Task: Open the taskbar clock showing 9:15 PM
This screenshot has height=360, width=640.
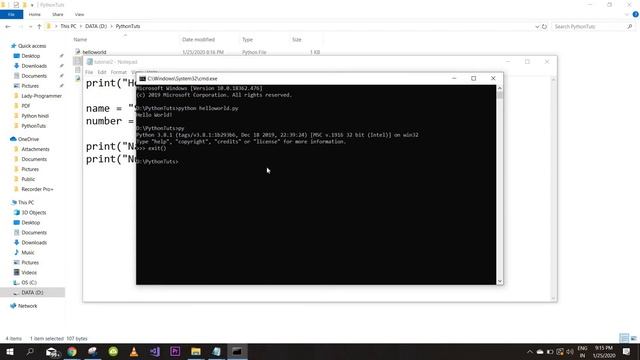Action: pos(604,351)
